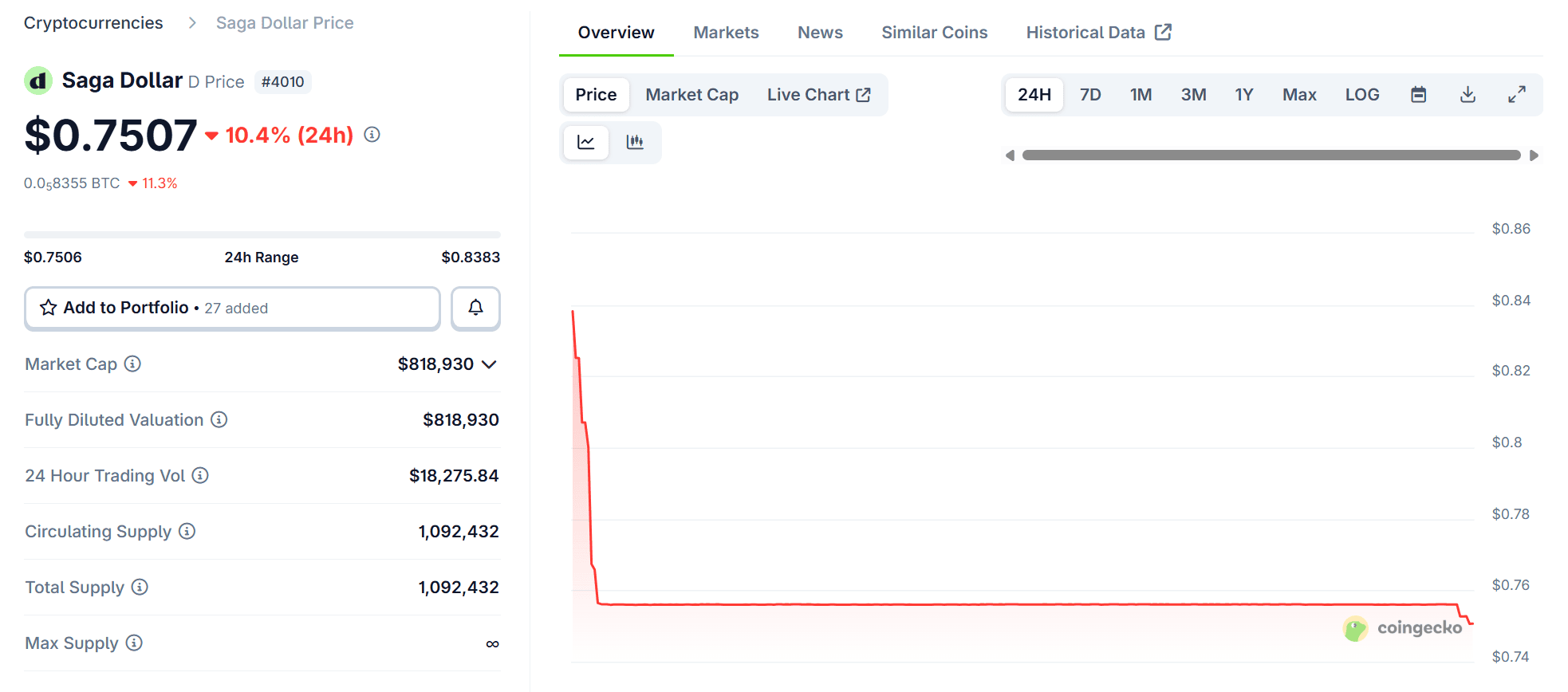Click the chart scrollbar right arrow
The image size is (1568, 692).
pyautogui.click(x=1534, y=155)
